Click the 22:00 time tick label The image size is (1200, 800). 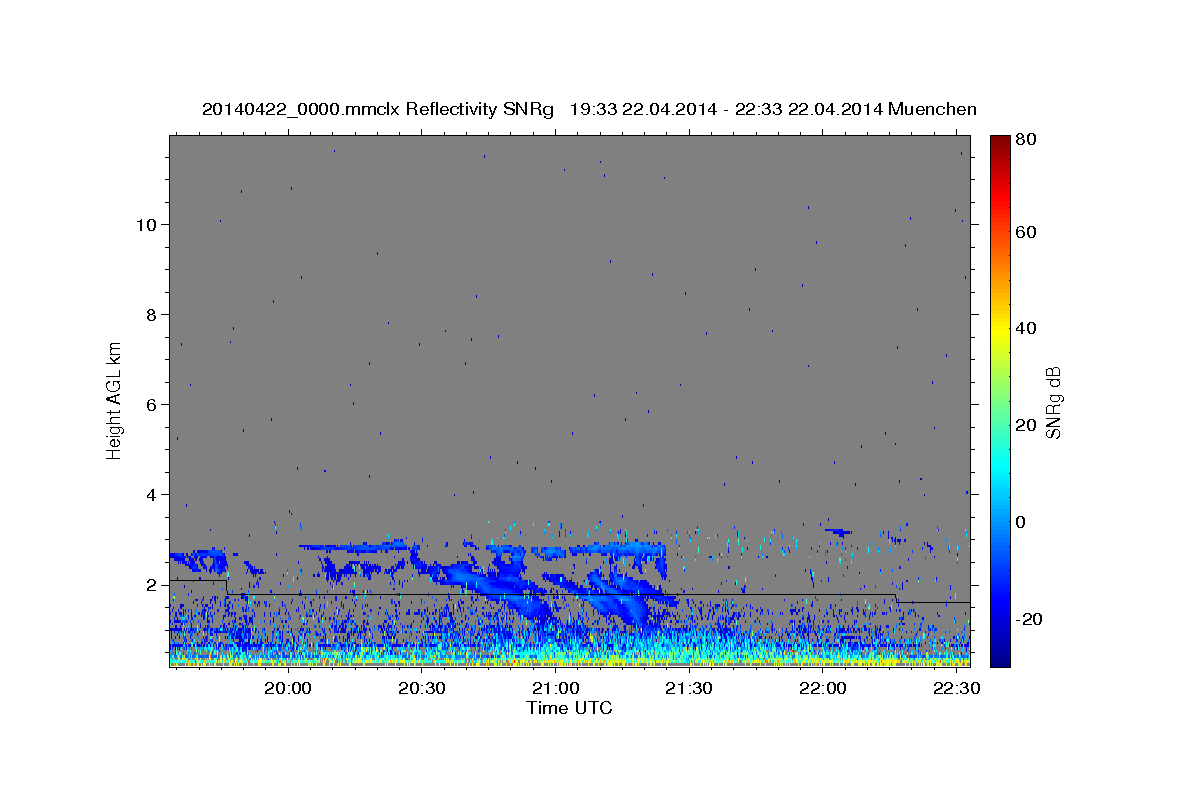pyautogui.click(x=823, y=689)
